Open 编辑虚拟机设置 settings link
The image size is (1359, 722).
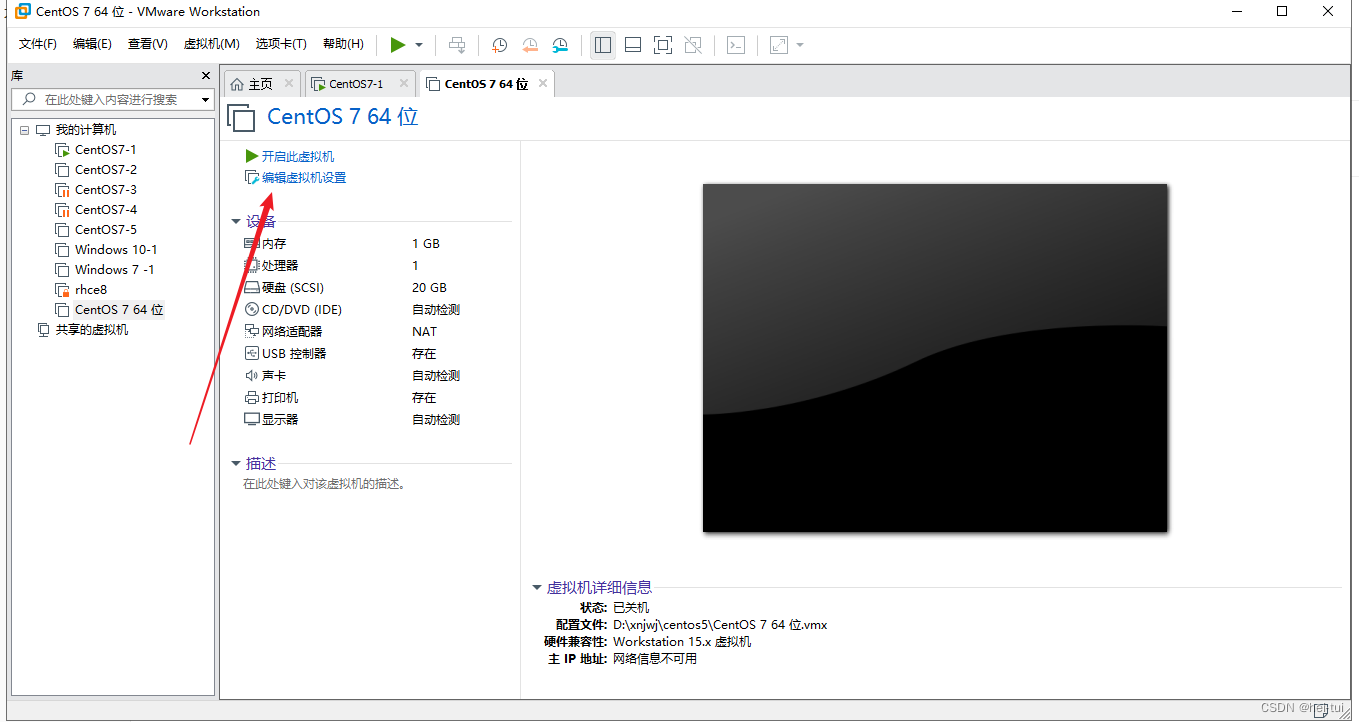[303, 177]
